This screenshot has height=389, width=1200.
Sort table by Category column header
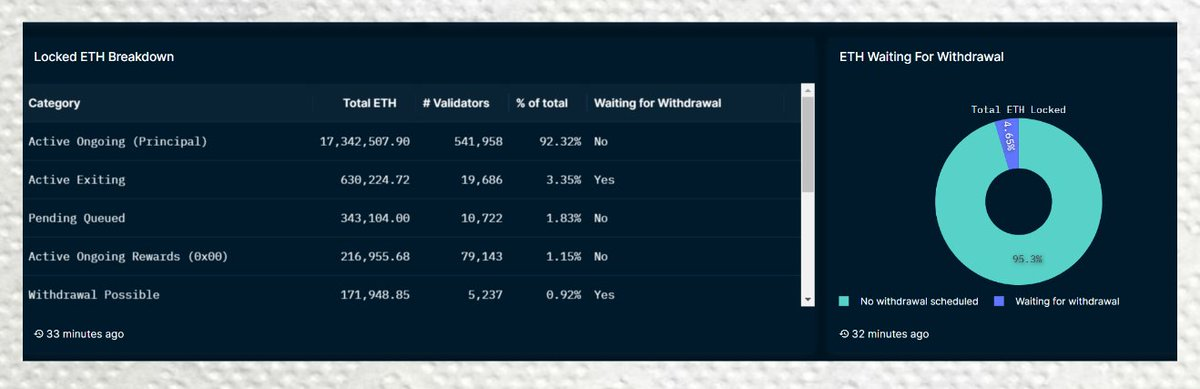pos(54,103)
